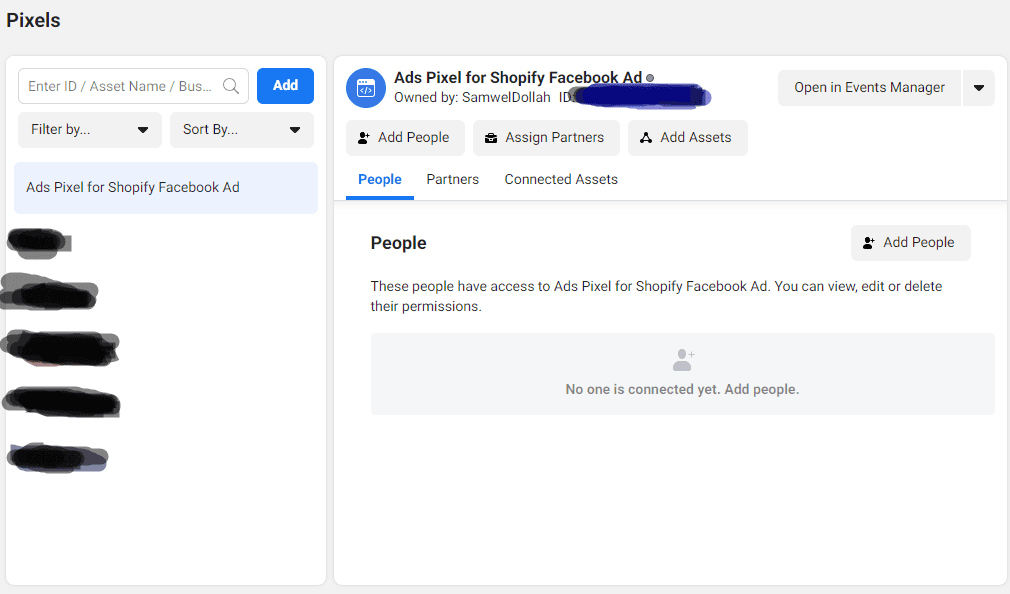1010x594 pixels.
Task: Focus the Enter ID / Asset Name field
Action: click(133, 86)
